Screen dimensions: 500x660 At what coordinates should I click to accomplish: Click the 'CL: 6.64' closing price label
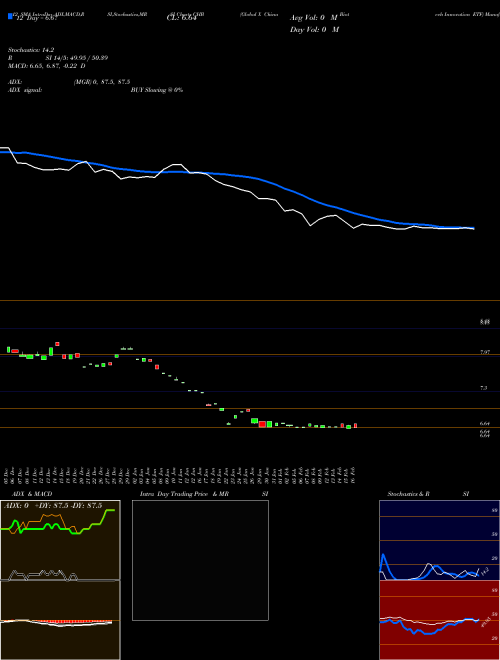pos(182,18)
